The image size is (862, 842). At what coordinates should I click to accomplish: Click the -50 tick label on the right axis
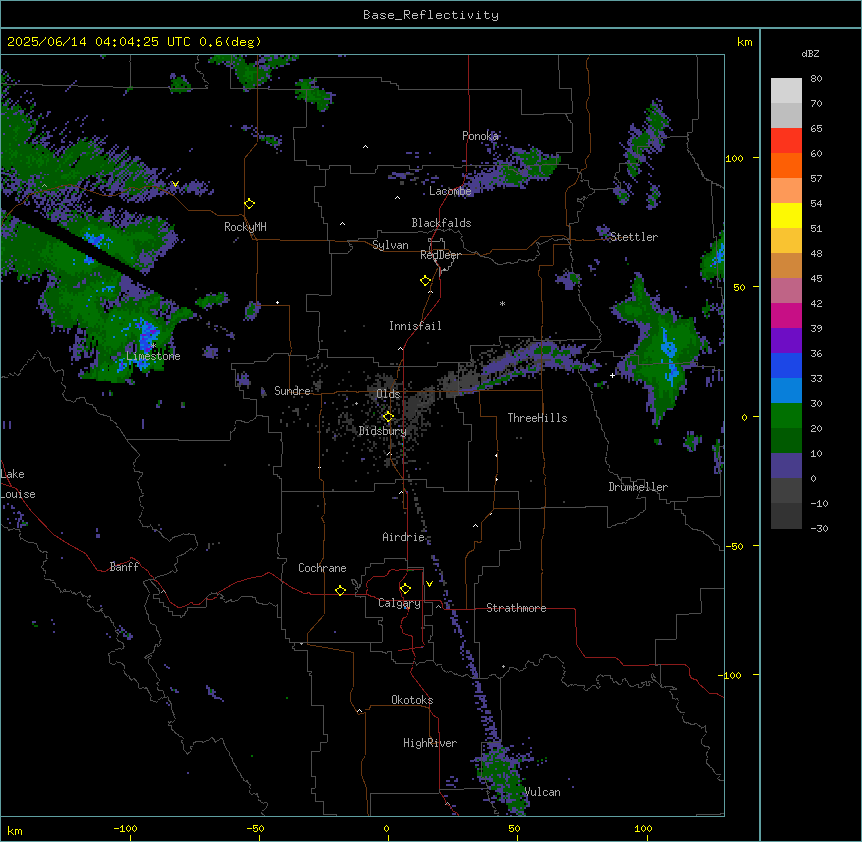pyautogui.click(x=734, y=546)
